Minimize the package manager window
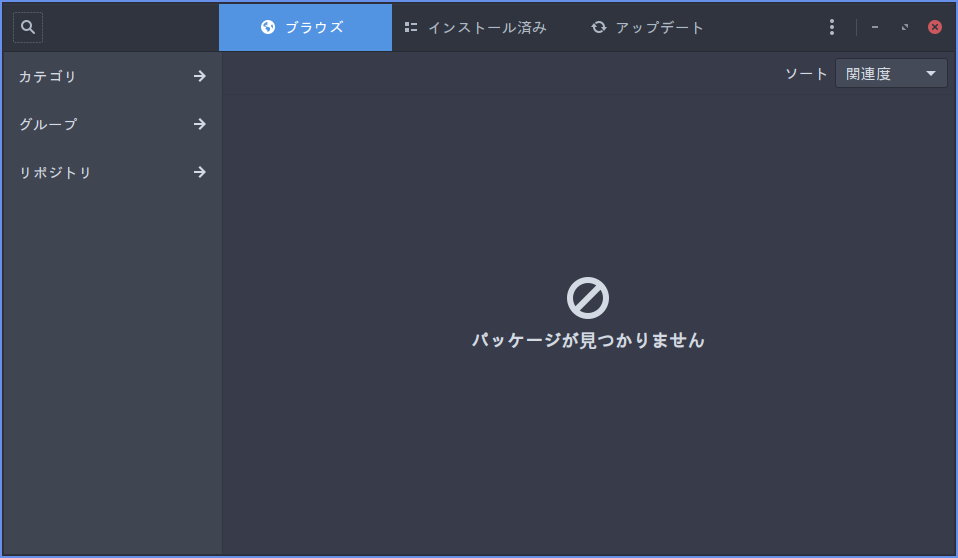 tap(875, 27)
